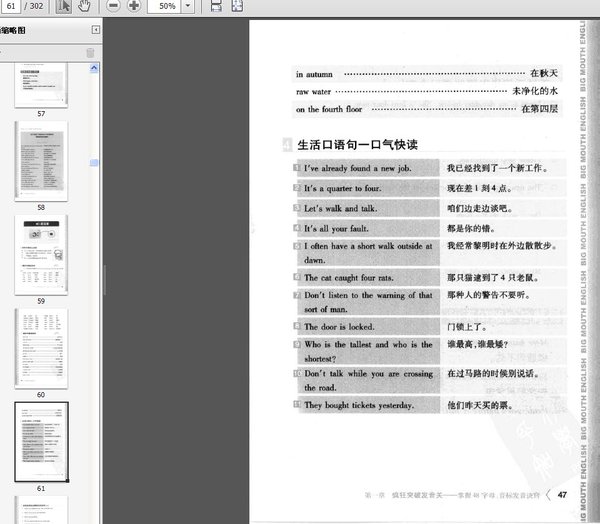Viewport: 600px width, 524px height.
Task: Click the heading 生活口语句一口气快读
Action: [357, 145]
